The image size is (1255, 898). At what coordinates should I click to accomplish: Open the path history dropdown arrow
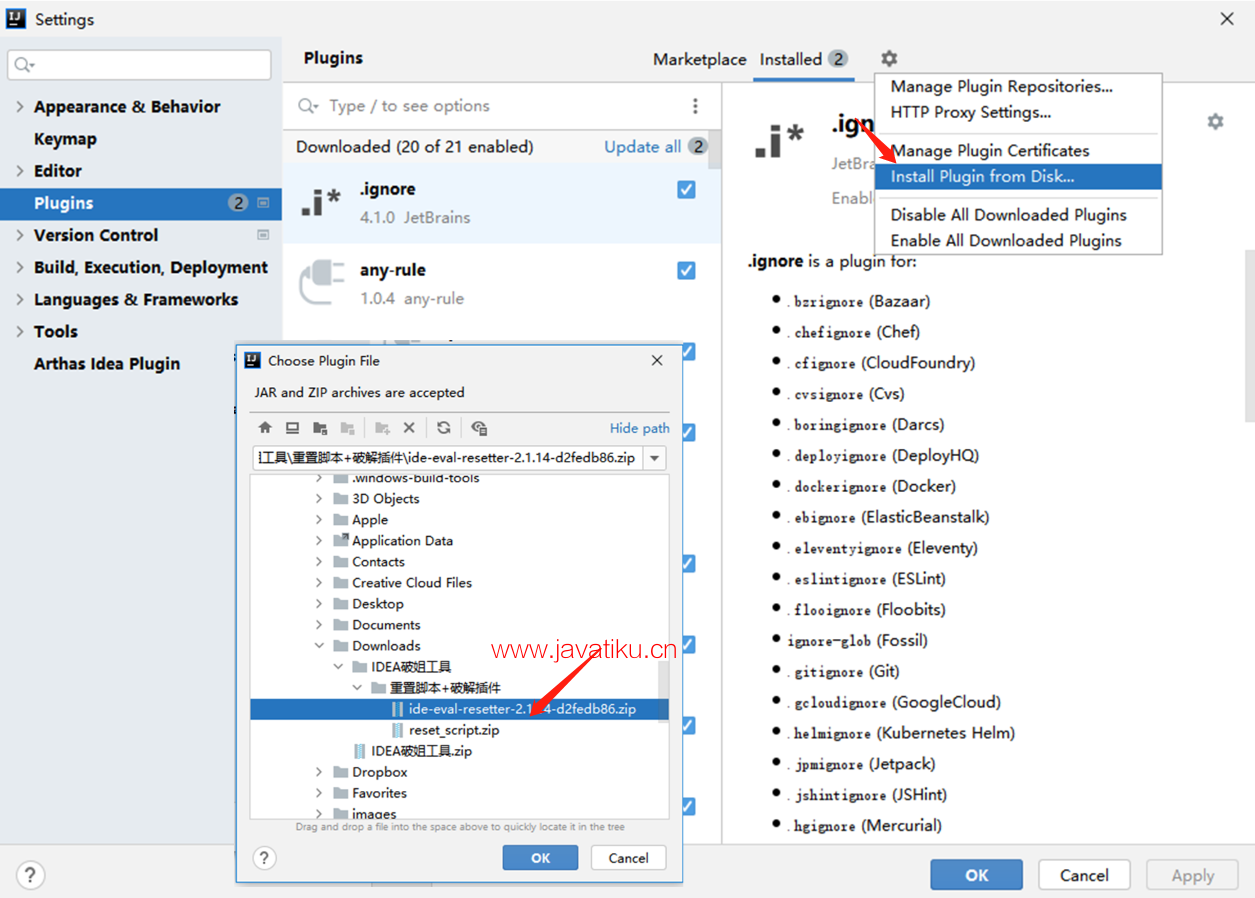pos(655,458)
